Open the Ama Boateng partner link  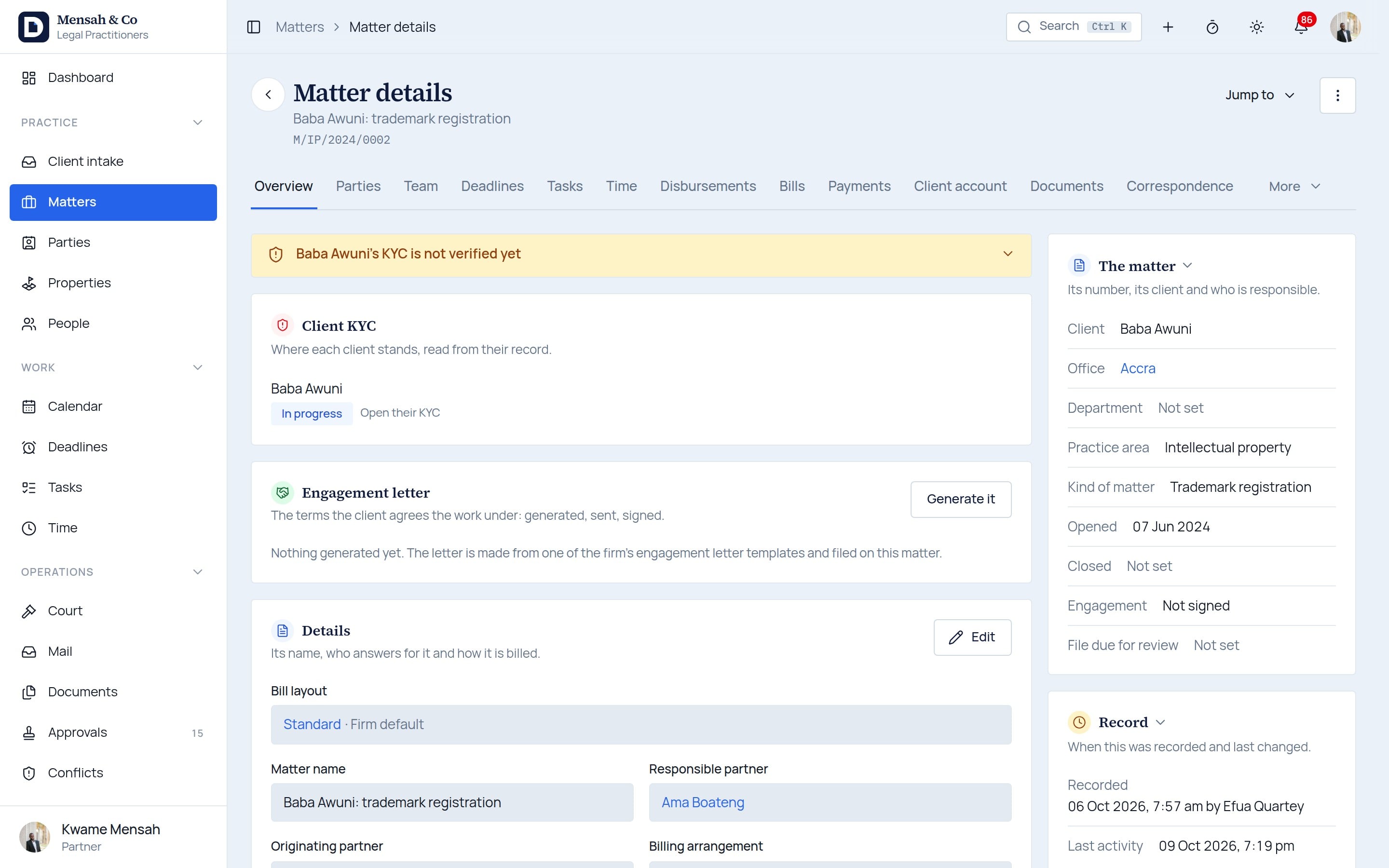click(703, 802)
